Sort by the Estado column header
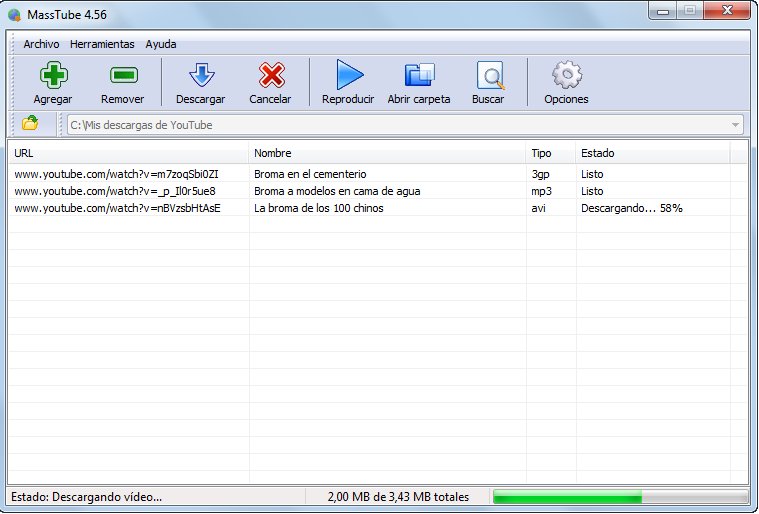The image size is (759, 514). pyautogui.click(x=653, y=153)
